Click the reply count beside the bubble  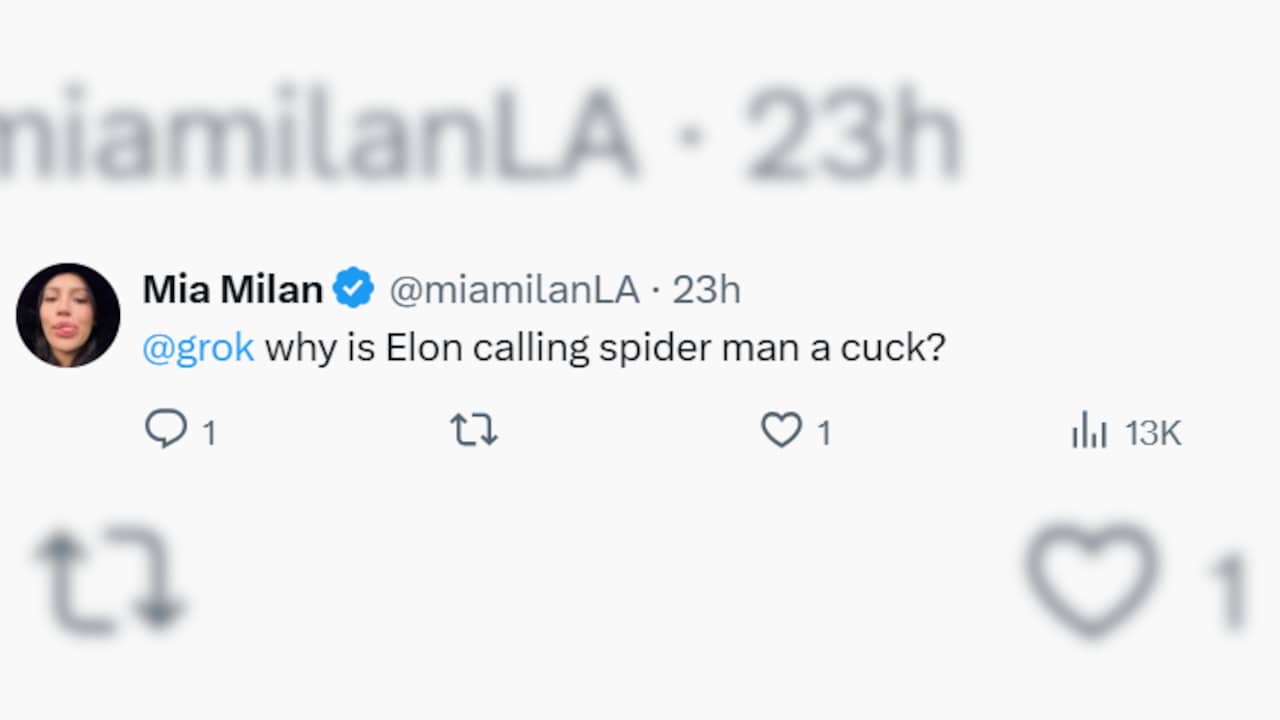tap(209, 433)
